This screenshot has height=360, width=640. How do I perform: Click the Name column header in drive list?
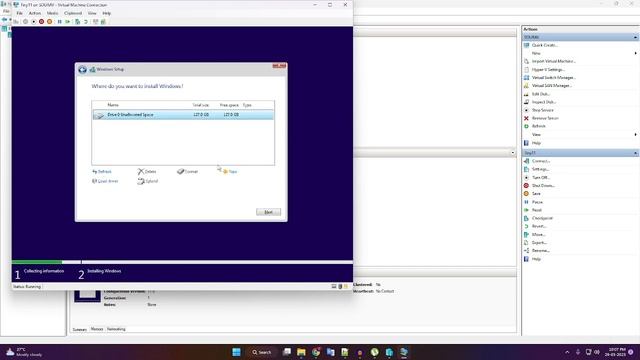(113, 105)
